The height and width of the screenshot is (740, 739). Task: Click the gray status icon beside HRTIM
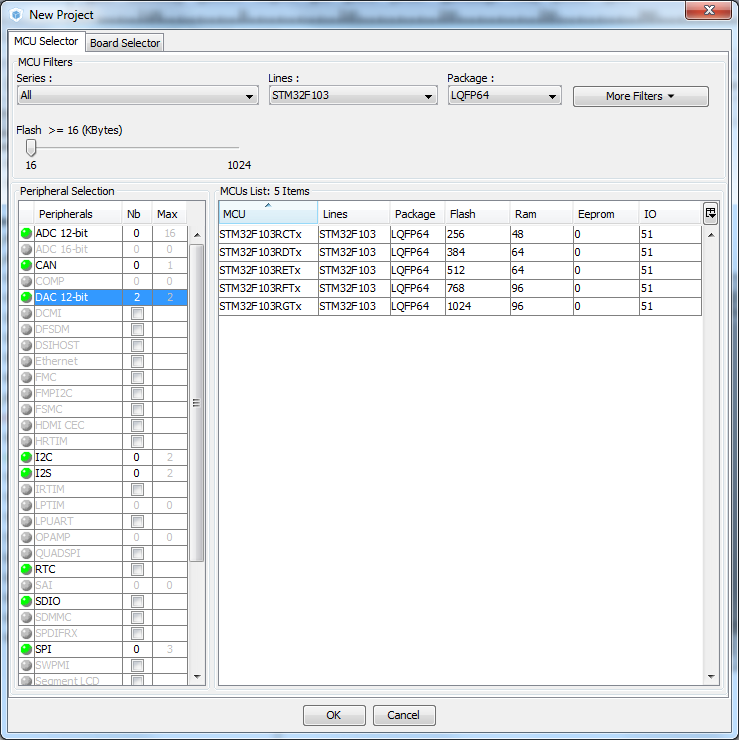(x=26, y=441)
